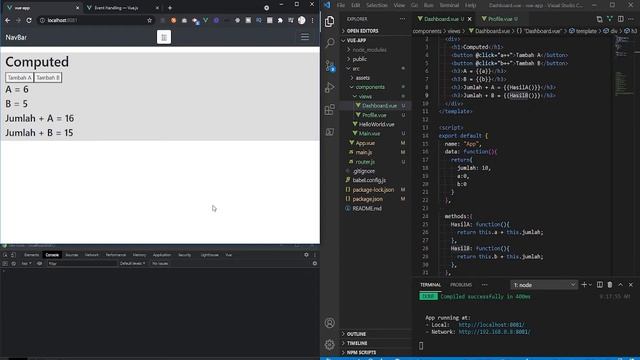The width and height of the screenshot is (640, 360).
Task: Reload the localhost page in browser
Action: click(x=29, y=20)
